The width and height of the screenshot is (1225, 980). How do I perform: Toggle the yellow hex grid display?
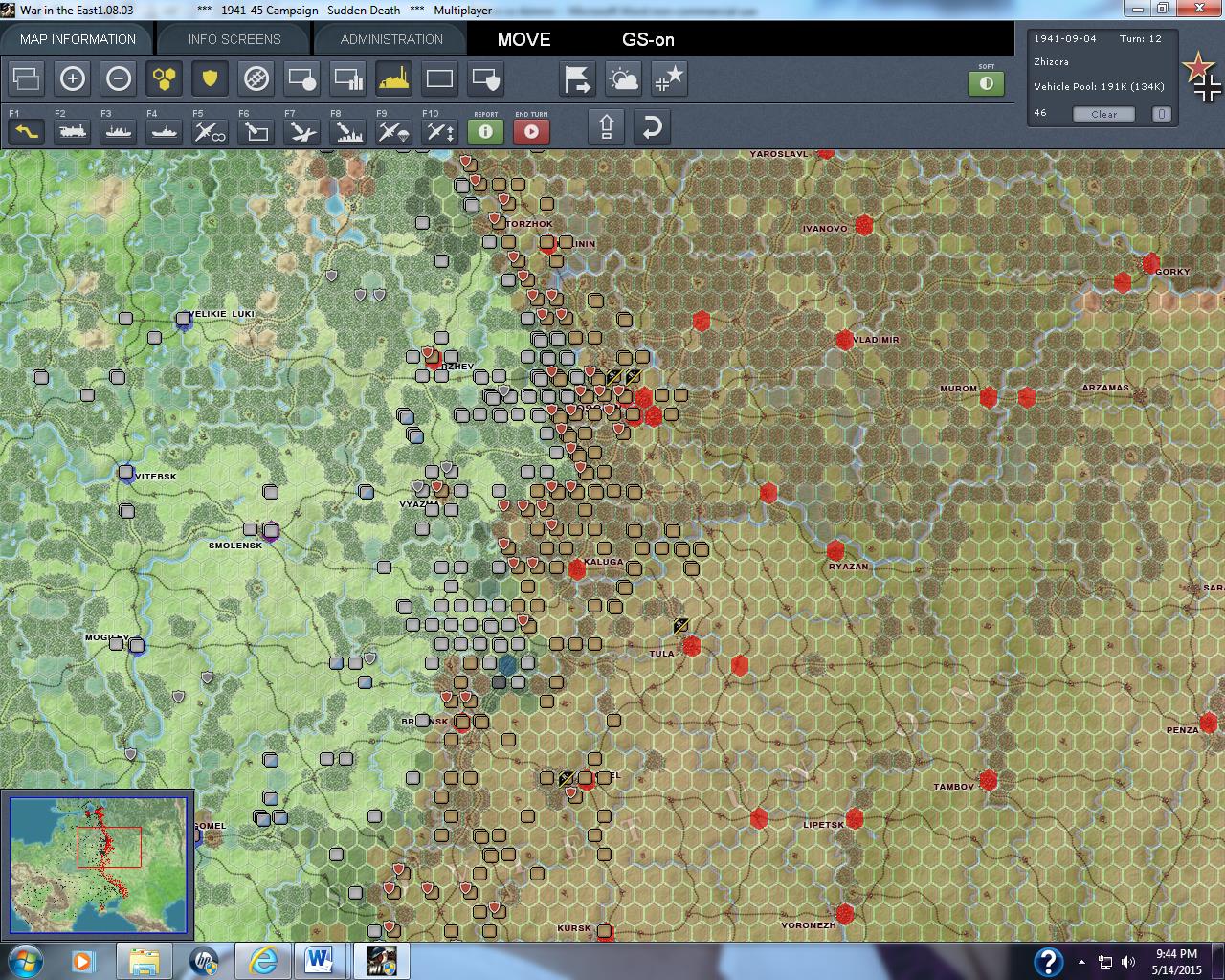(x=165, y=78)
